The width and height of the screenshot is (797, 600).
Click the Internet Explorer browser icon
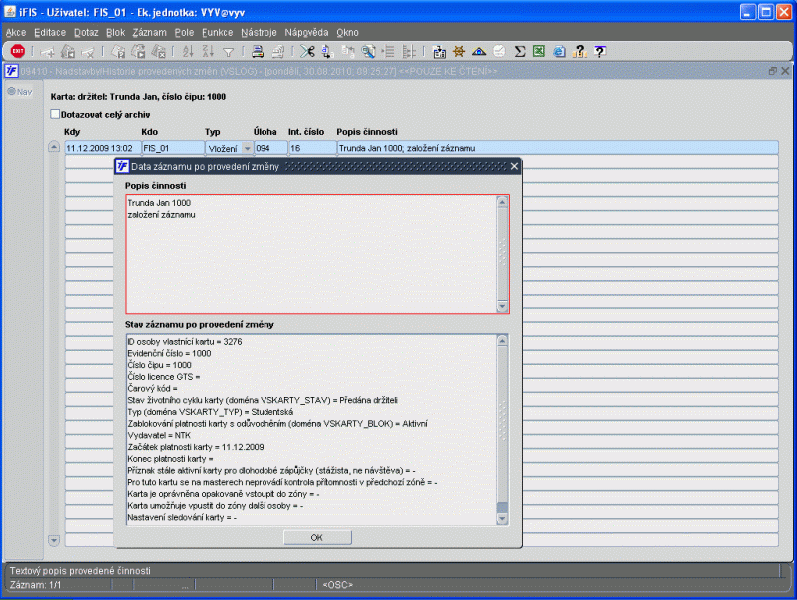click(559, 51)
